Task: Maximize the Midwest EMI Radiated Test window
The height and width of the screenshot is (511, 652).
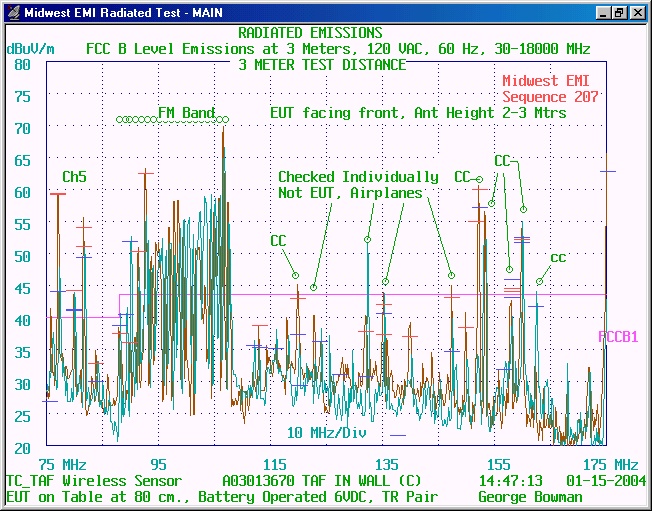Action: (620, 13)
